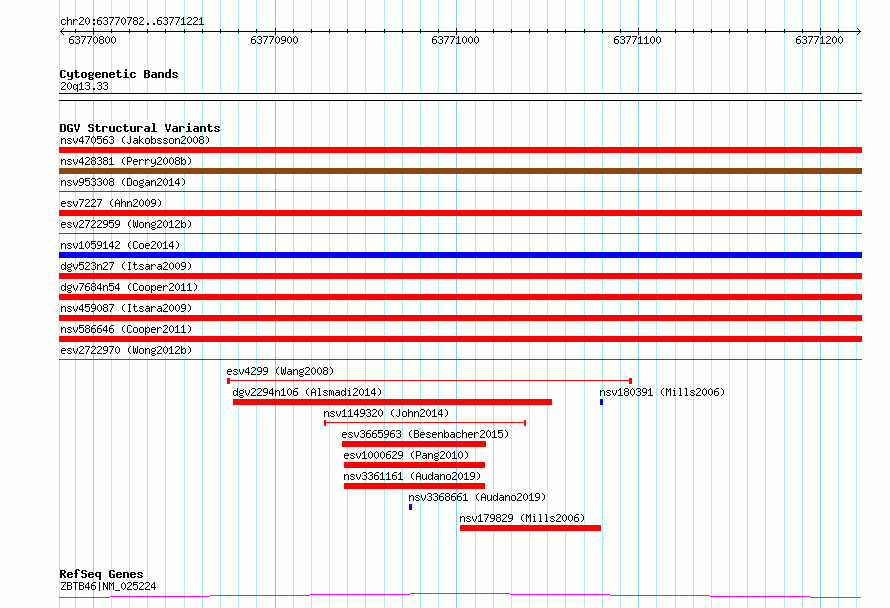Open nsv1059142 (Coe2014) label
Screen dimensions: 890x608
point(120,245)
